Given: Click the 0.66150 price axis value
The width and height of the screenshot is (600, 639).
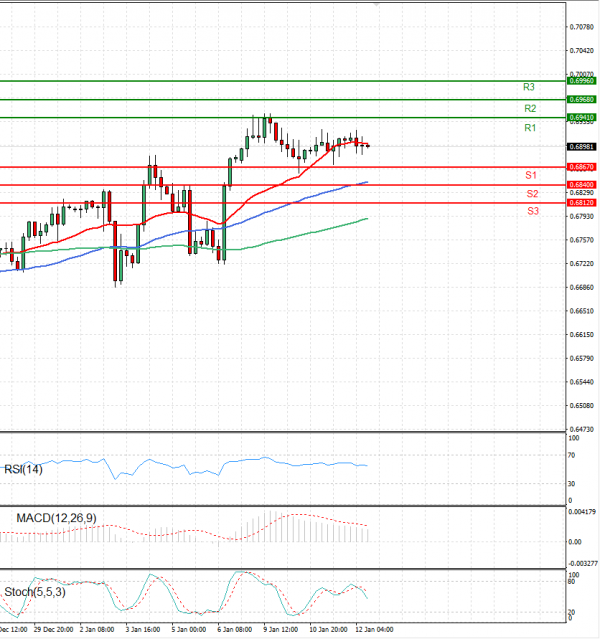Looking at the screenshot, I should tap(582, 335).
